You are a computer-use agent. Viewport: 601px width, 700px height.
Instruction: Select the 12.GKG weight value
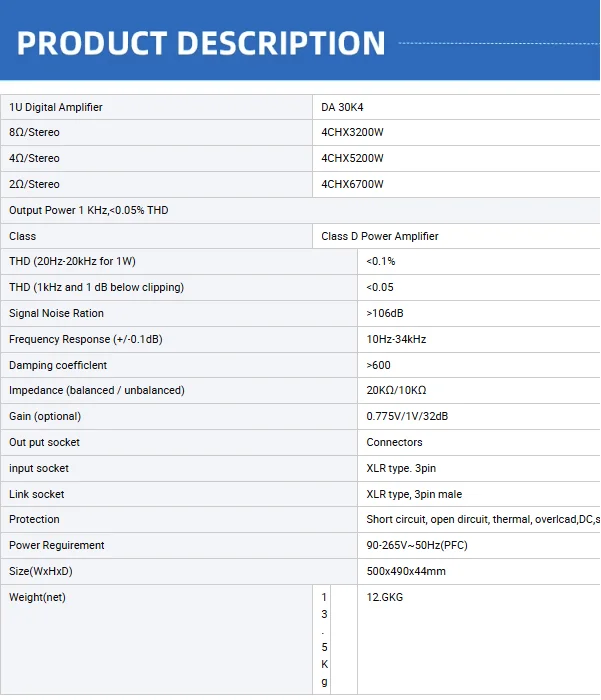pos(384,597)
